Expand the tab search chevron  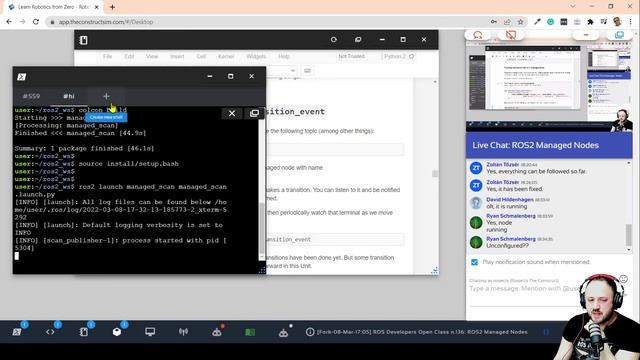[573, 7]
